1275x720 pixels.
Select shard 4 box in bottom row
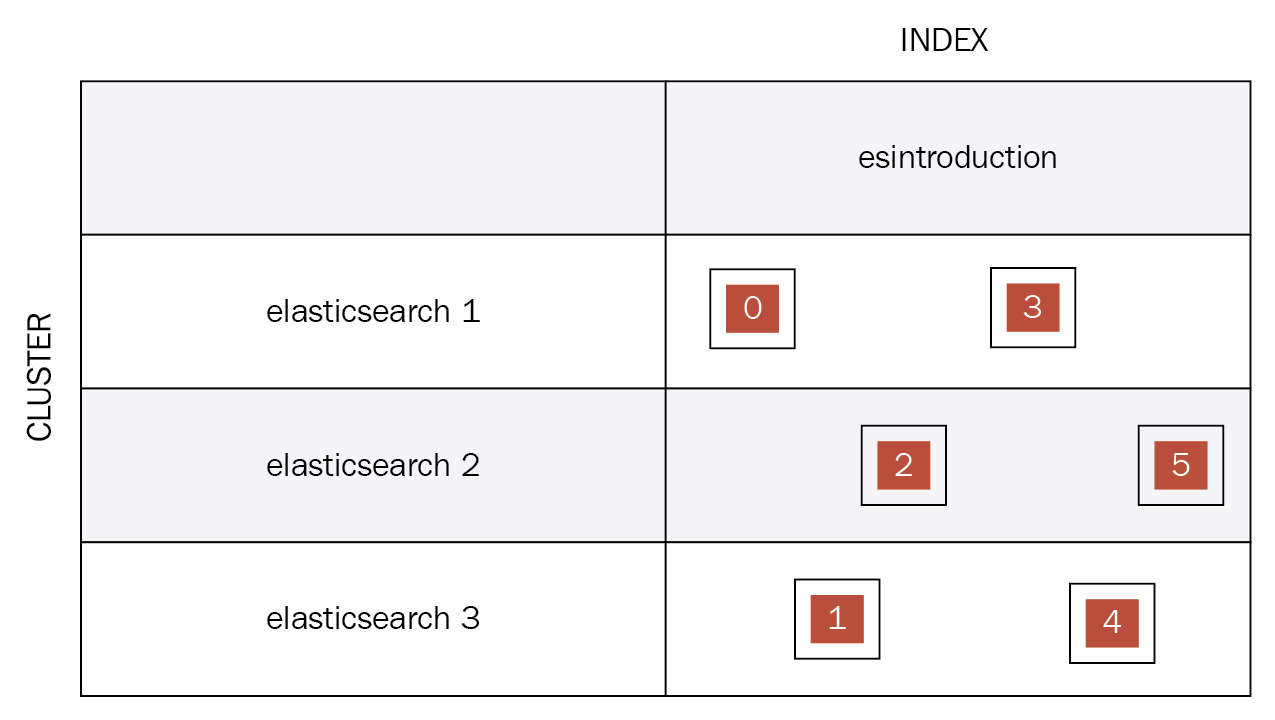1112,623
